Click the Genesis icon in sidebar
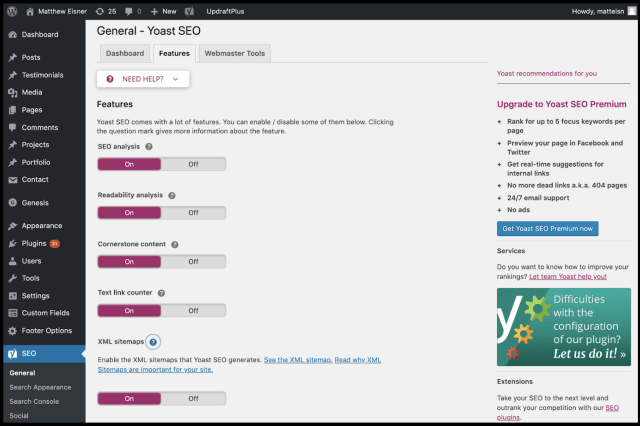The width and height of the screenshot is (640, 426). pyautogui.click(x=13, y=202)
